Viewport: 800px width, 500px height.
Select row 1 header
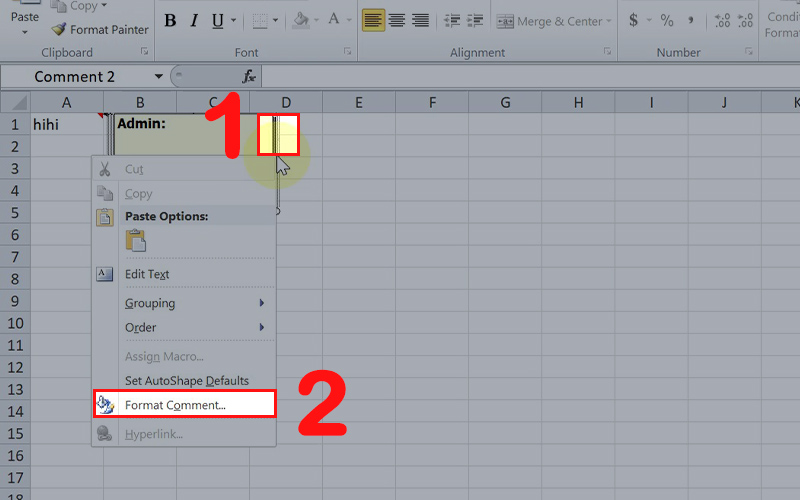click(x=15, y=124)
